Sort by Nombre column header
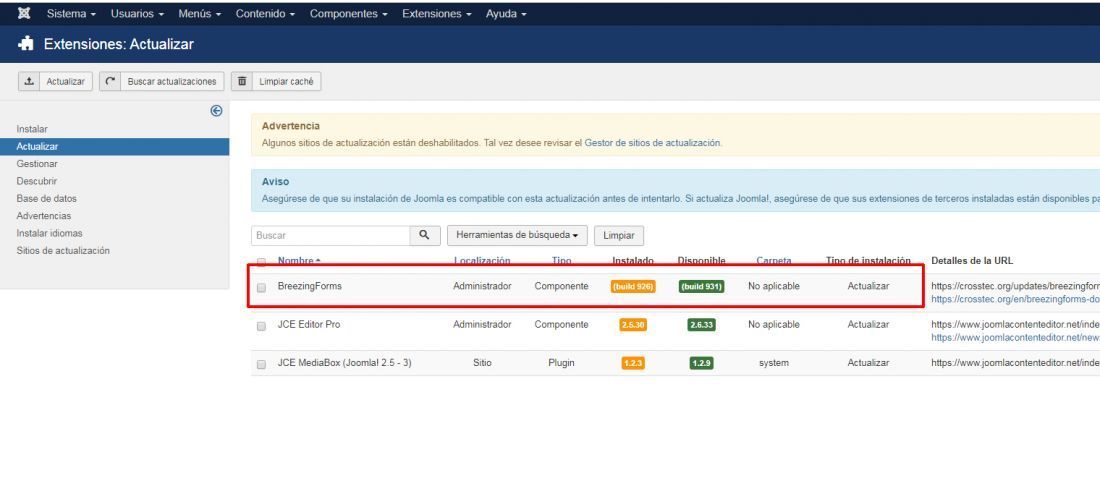This screenshot has width=1100, height=481. click(x=299, y=261)
